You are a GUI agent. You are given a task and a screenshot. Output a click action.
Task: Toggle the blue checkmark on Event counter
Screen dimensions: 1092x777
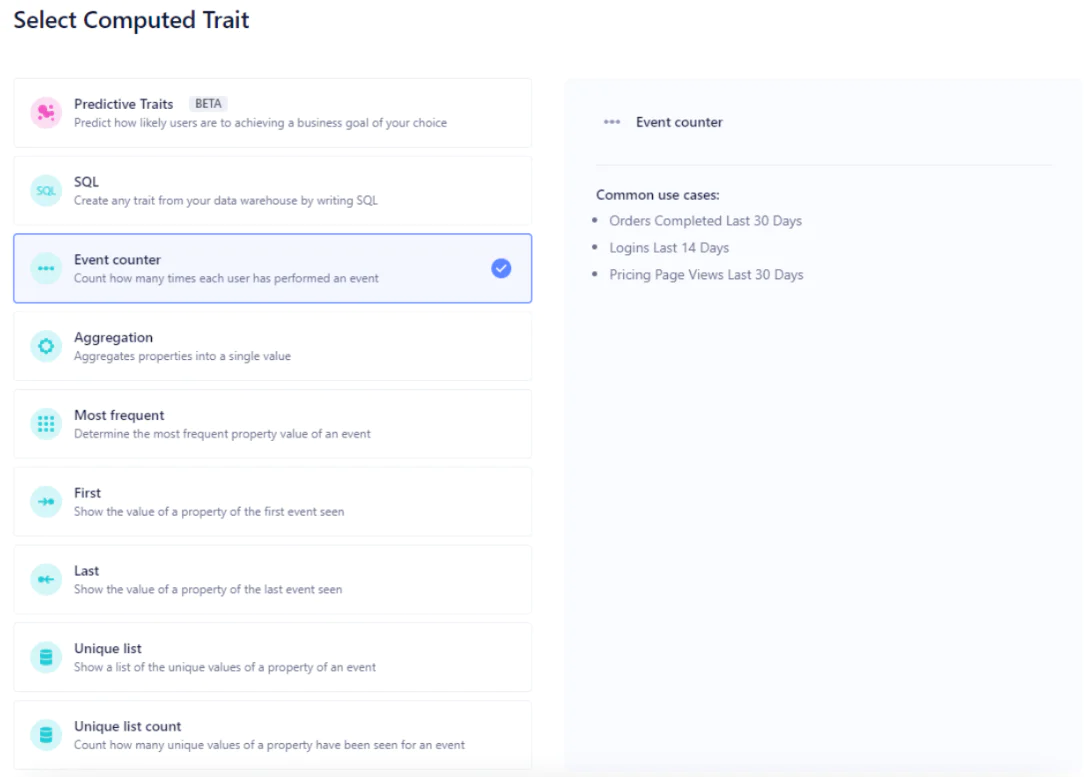point(501,268)
